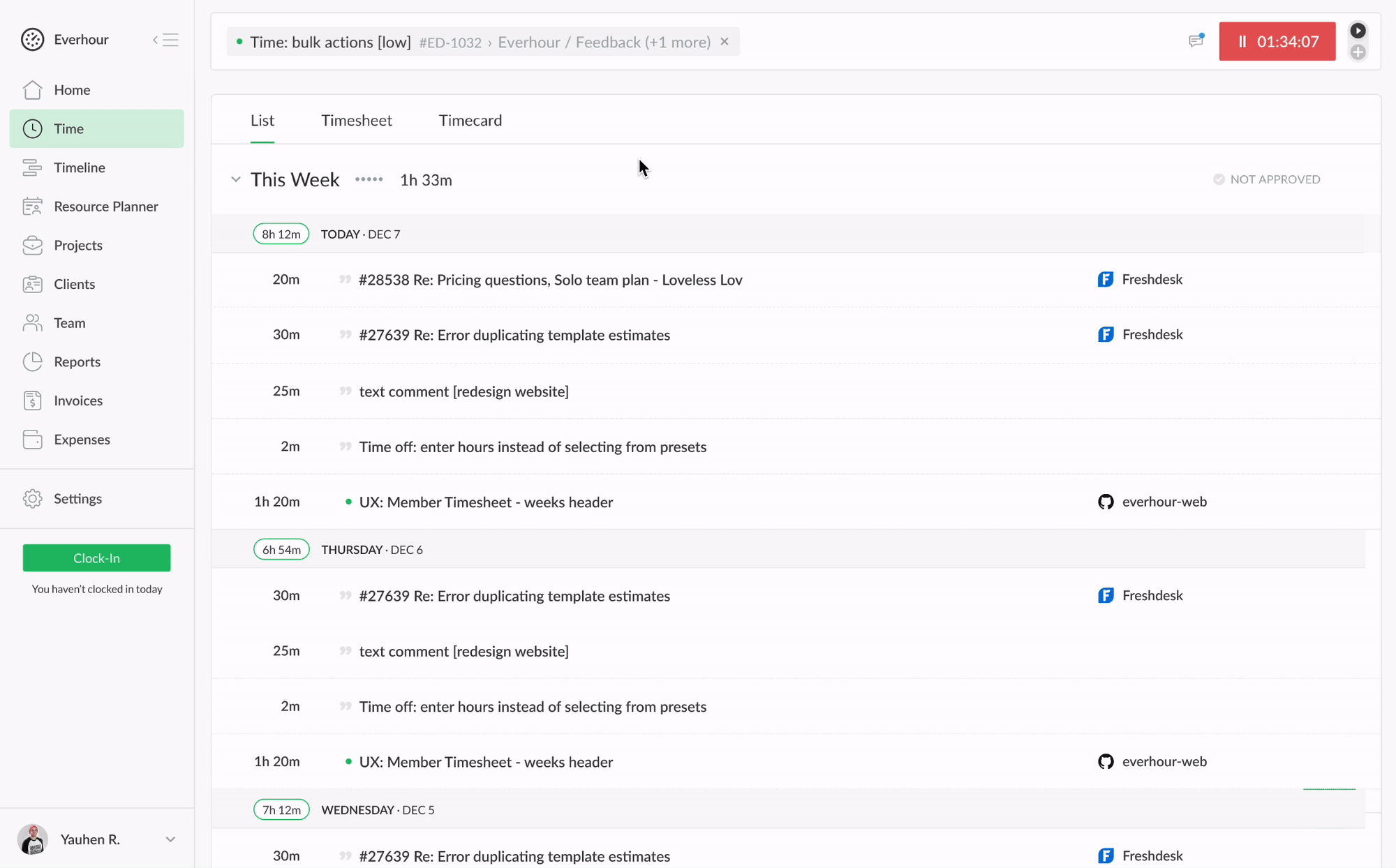The image size is (1396, 868).
Task: Click the small play icon top right
Action: [x=1358, y=31]
